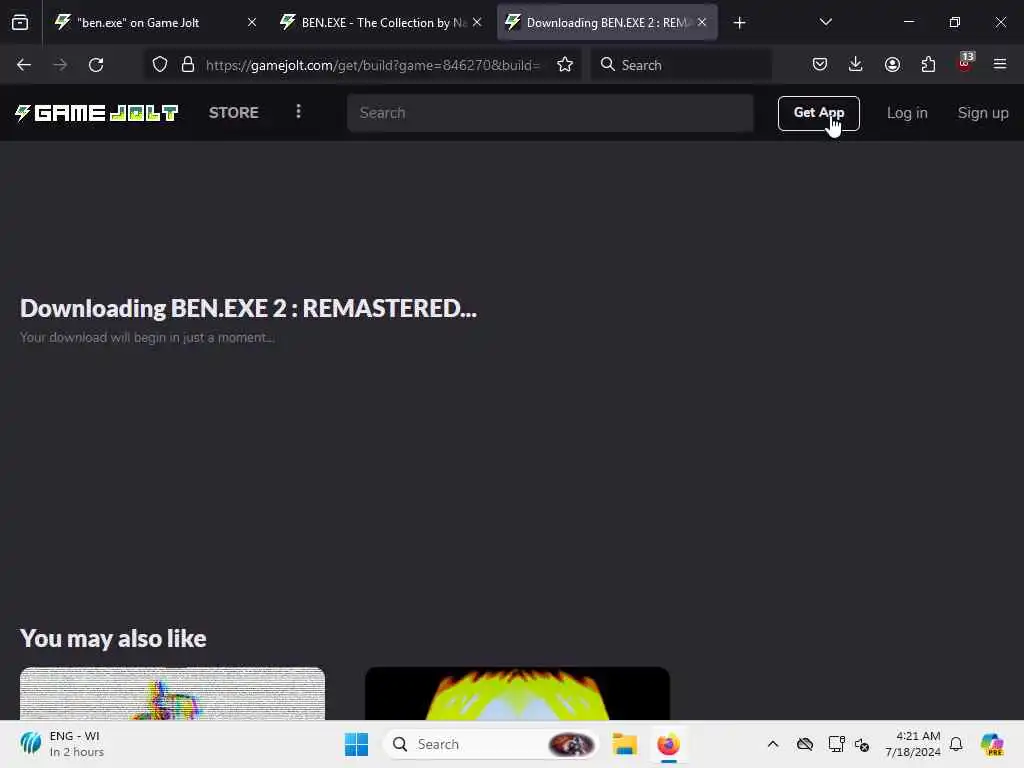The width and height of the screenshot is (1024, 768).
Task: Open the OneDrive cloud tray icon
Action: point(805,744)
